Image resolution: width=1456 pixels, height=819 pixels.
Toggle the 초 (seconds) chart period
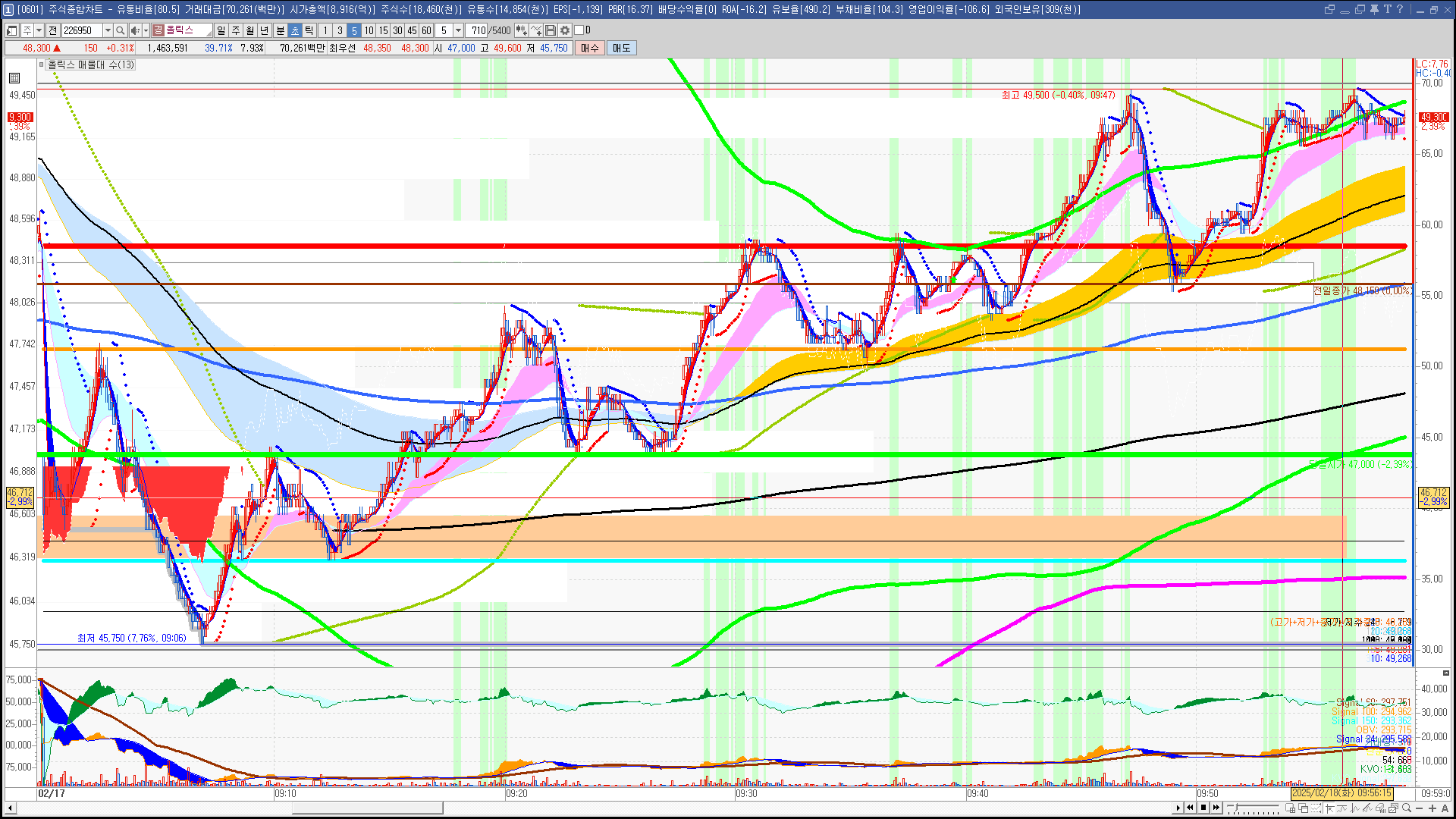[x=295, y=30]
